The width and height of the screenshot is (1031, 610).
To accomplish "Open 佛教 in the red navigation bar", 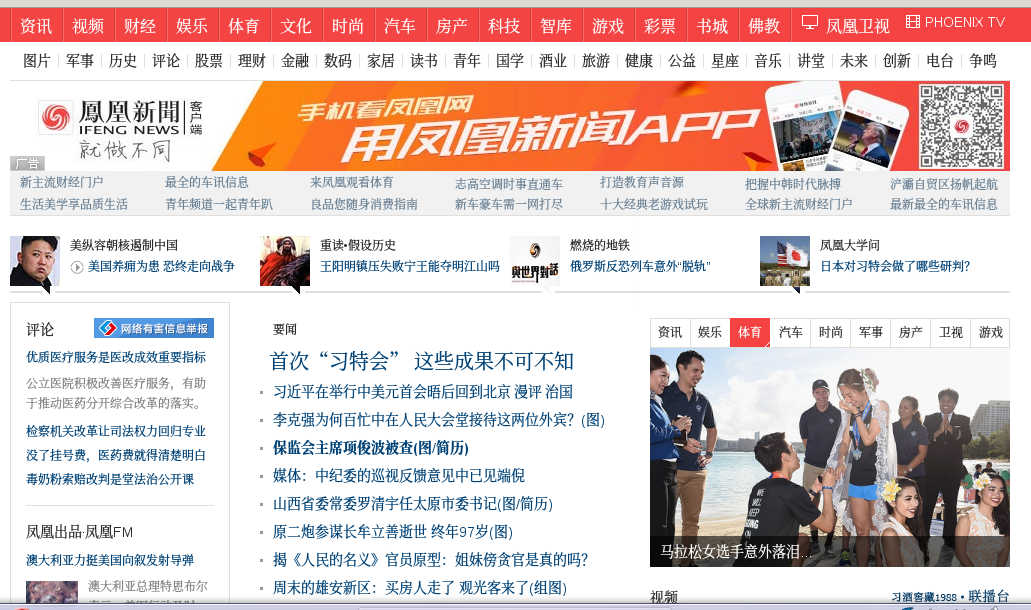I will pos(765,26).
